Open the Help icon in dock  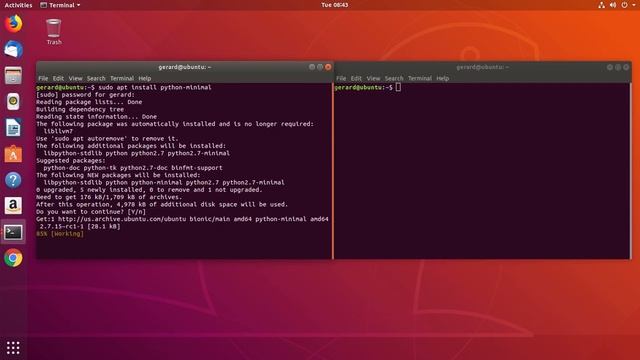point(13,180)
